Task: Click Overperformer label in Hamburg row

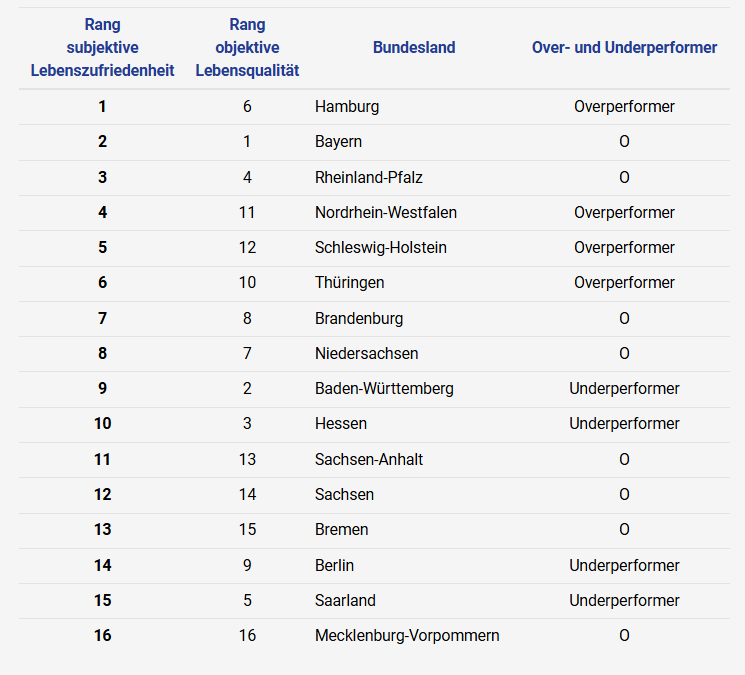Action: [x=624, y=107]
